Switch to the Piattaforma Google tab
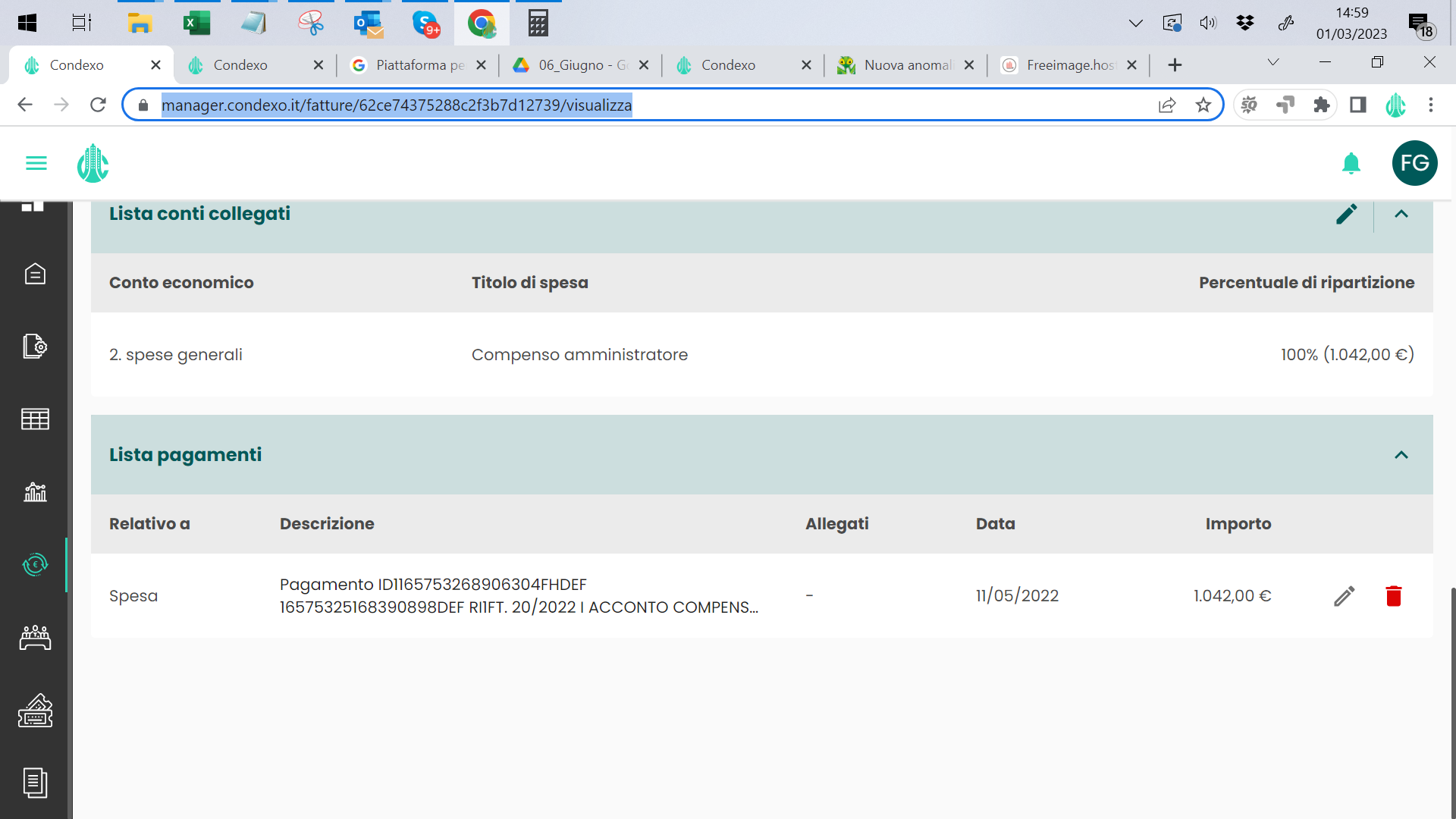This screenshot has height=819, width=1456. coord(419,65)
